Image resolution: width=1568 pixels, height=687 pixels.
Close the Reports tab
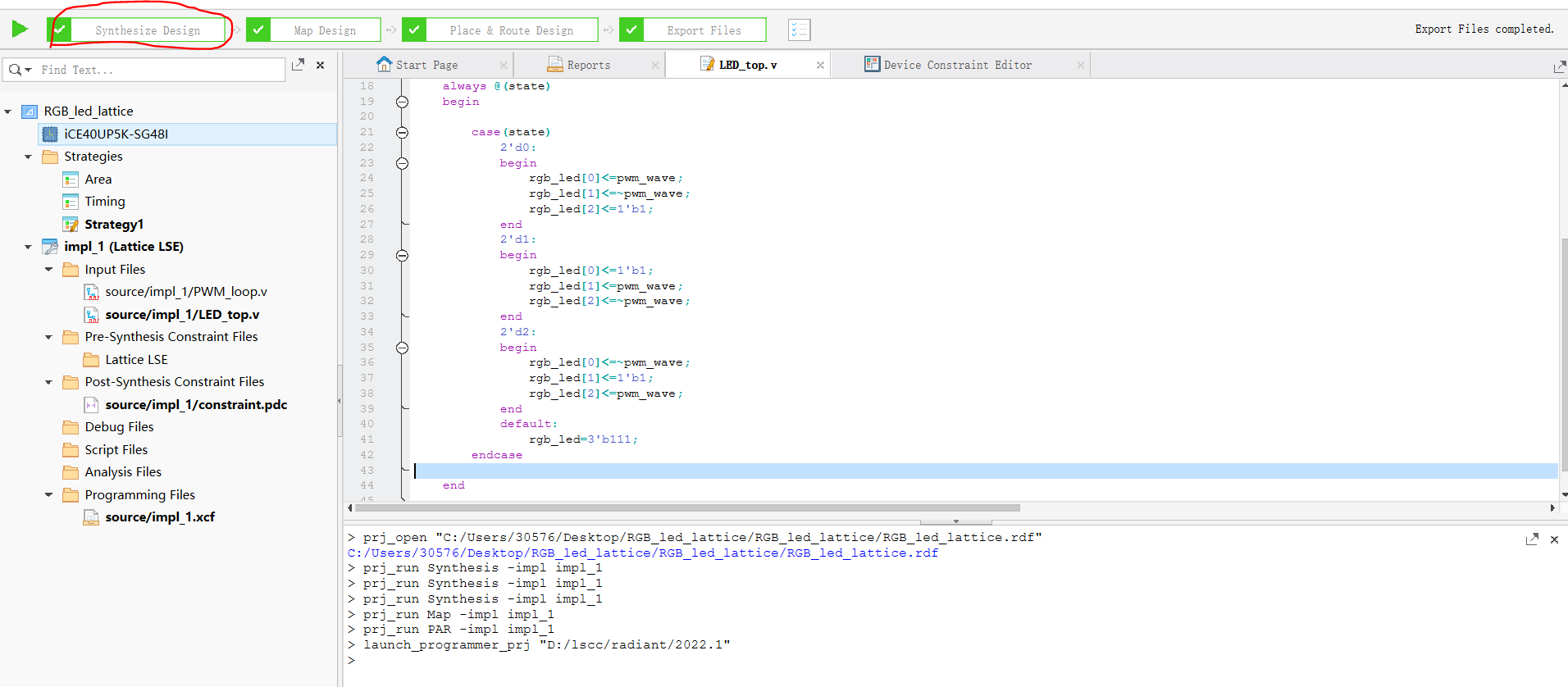click(655, 66)
